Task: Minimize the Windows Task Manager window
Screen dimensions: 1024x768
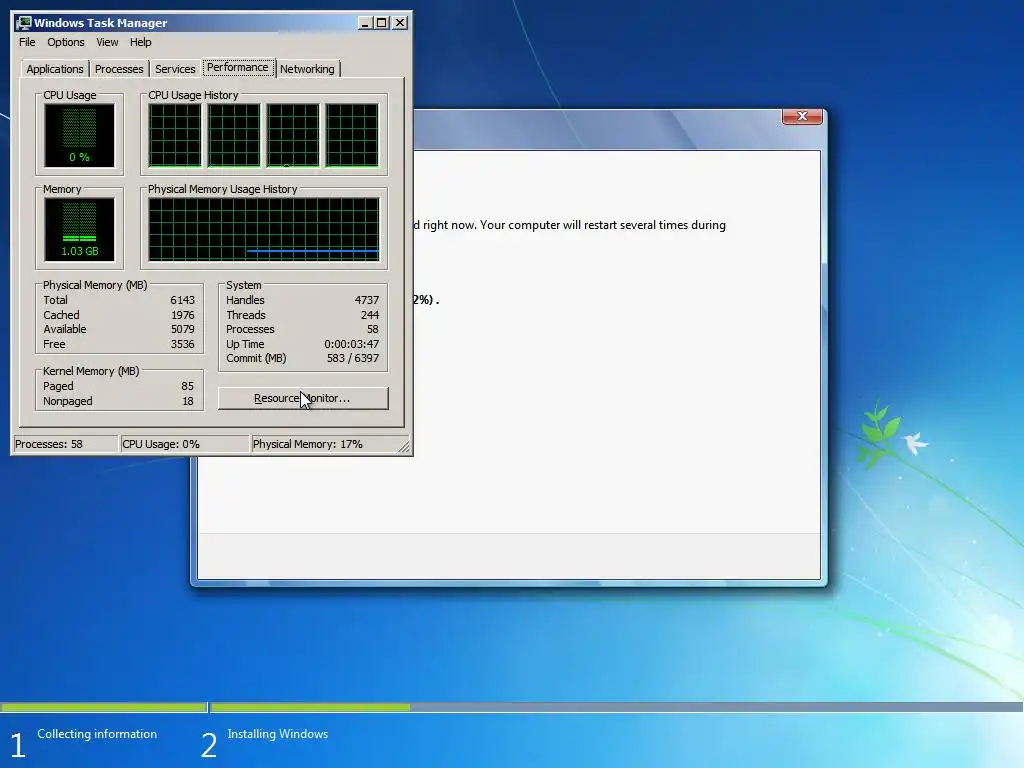Action: click(x=365, y=23)
